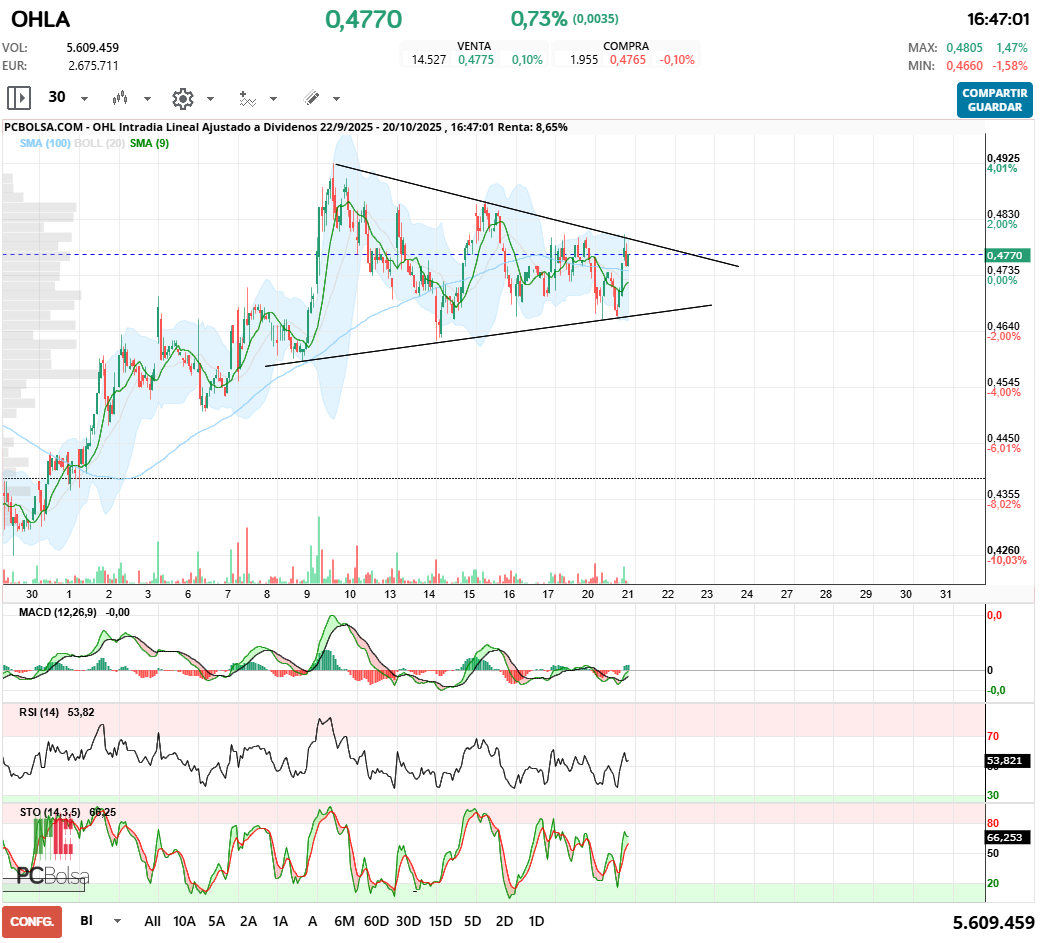Select the 10A time range
Screen dimensions: 1048x943
pos(184,921)
